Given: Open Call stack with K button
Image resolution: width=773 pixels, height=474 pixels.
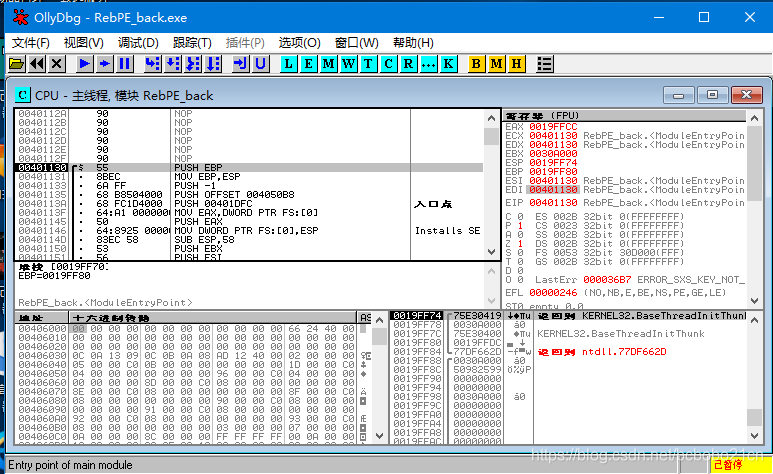Looking at the screenshot, I should click(x=448, y=64).
